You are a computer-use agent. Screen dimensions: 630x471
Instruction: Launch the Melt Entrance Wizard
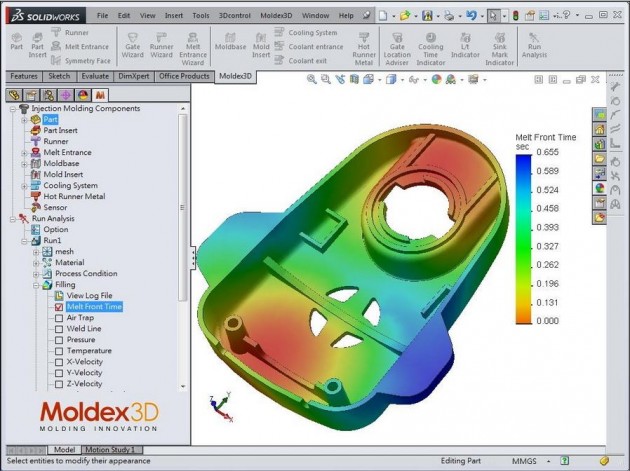click(x=193, y=49)
